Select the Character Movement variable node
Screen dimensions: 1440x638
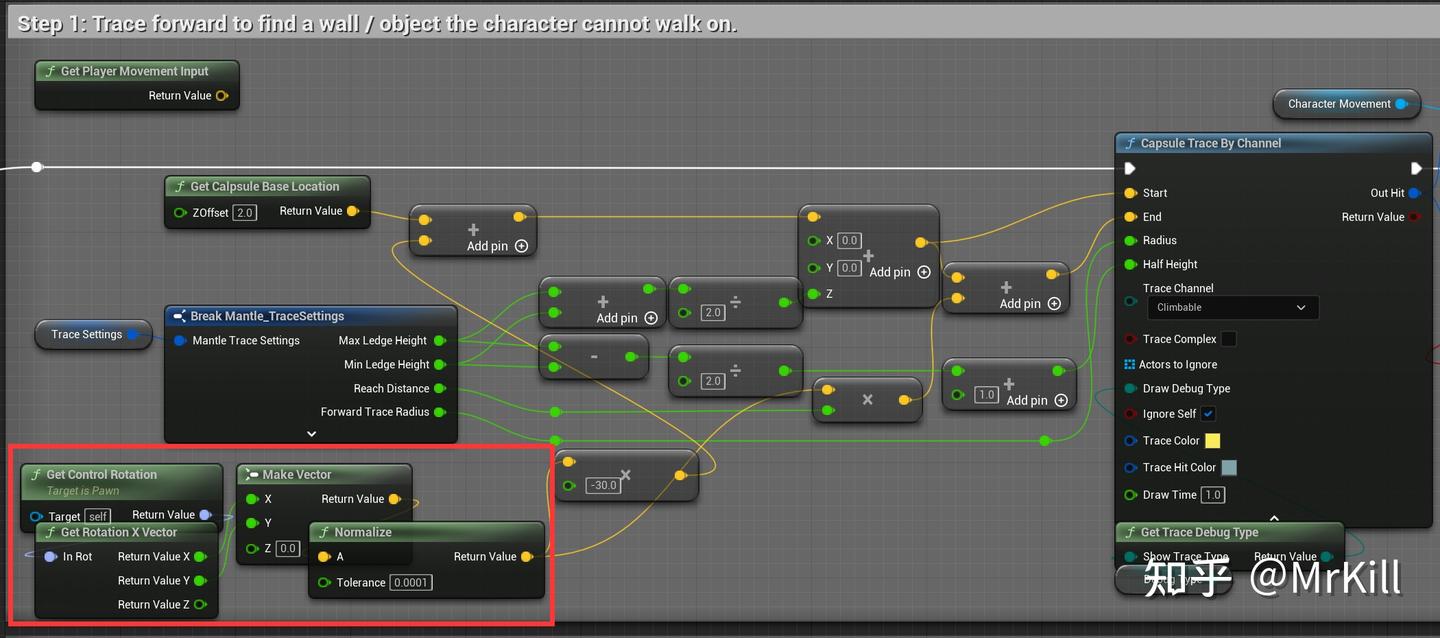coord(1346,103)
